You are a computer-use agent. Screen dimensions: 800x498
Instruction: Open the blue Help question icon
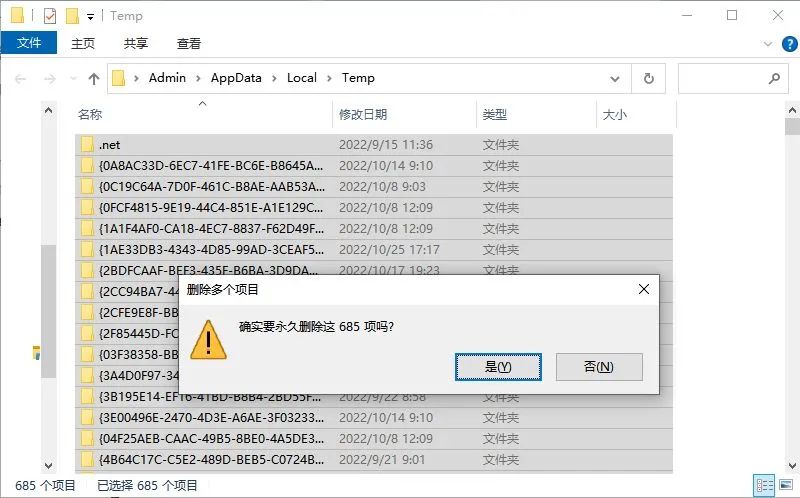pyautogui.click(x=789, y=44)
